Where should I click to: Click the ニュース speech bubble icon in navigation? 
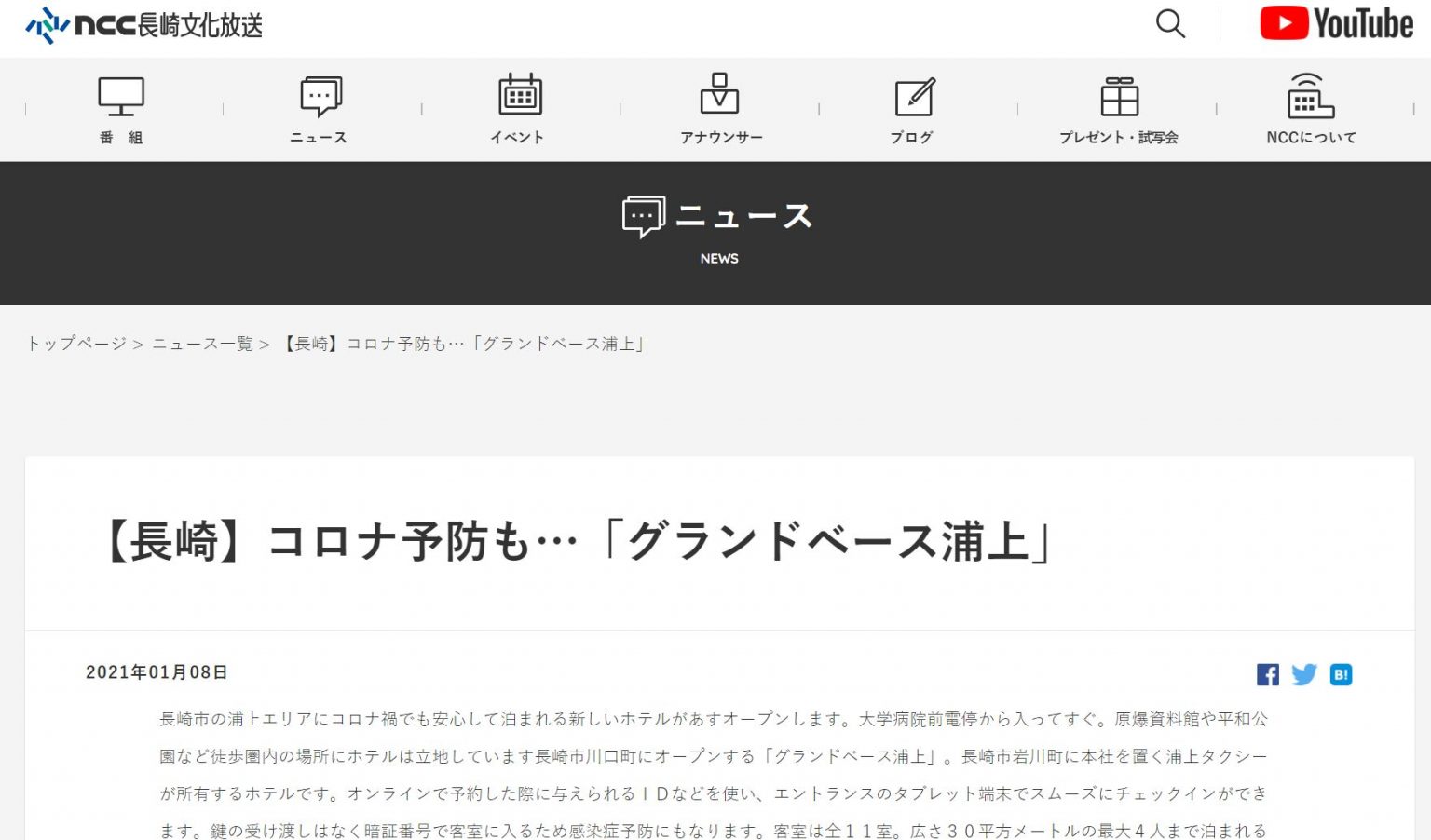coord(320,96)
